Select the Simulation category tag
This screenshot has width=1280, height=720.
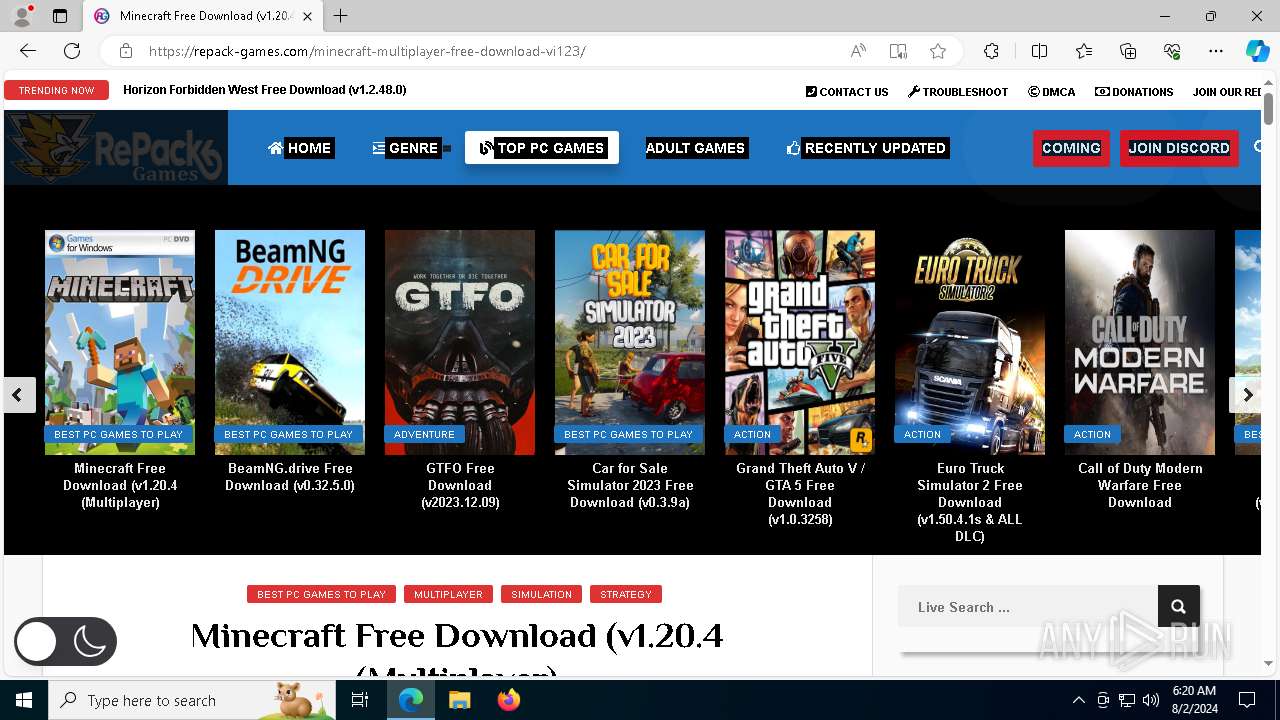click(x=541, y=594)
